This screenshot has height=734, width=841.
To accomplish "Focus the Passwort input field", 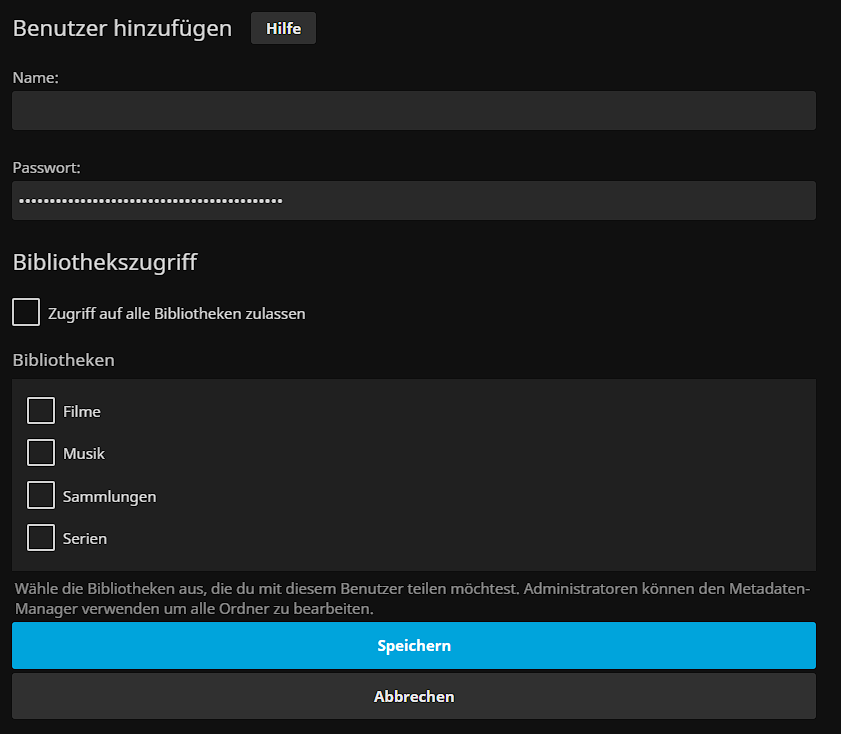I will (413, 201).
